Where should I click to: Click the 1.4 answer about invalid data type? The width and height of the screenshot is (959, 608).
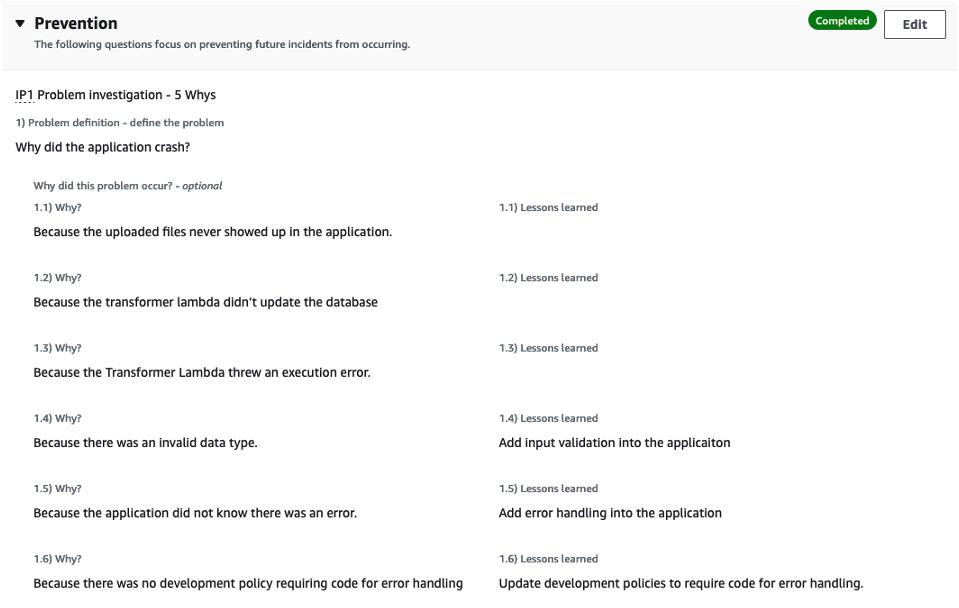[145, 442]
